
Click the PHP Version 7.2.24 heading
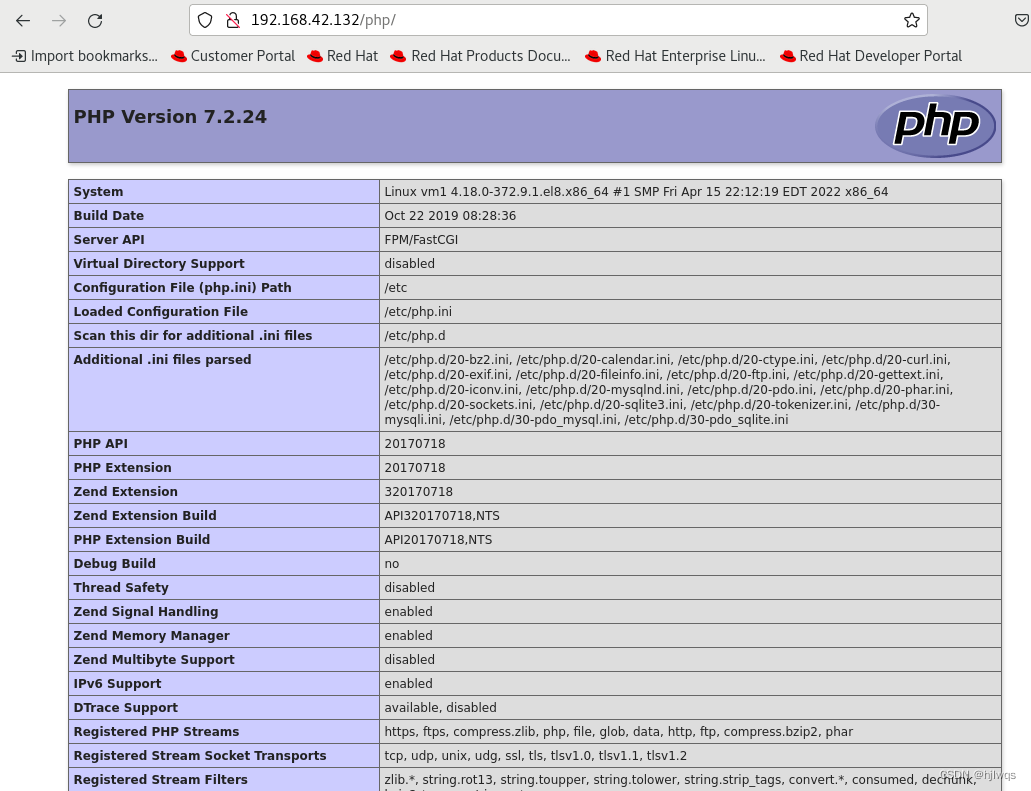tap(170, 117)
